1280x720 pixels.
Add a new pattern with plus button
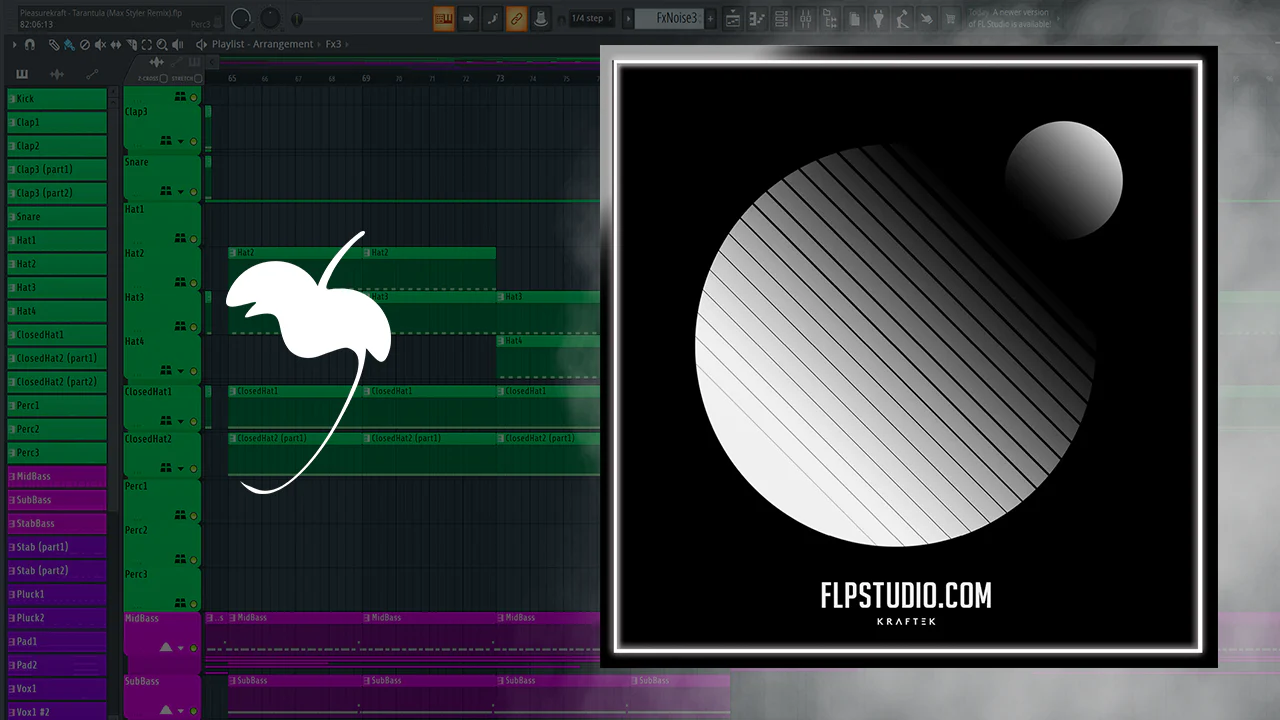tap(711, 18)
